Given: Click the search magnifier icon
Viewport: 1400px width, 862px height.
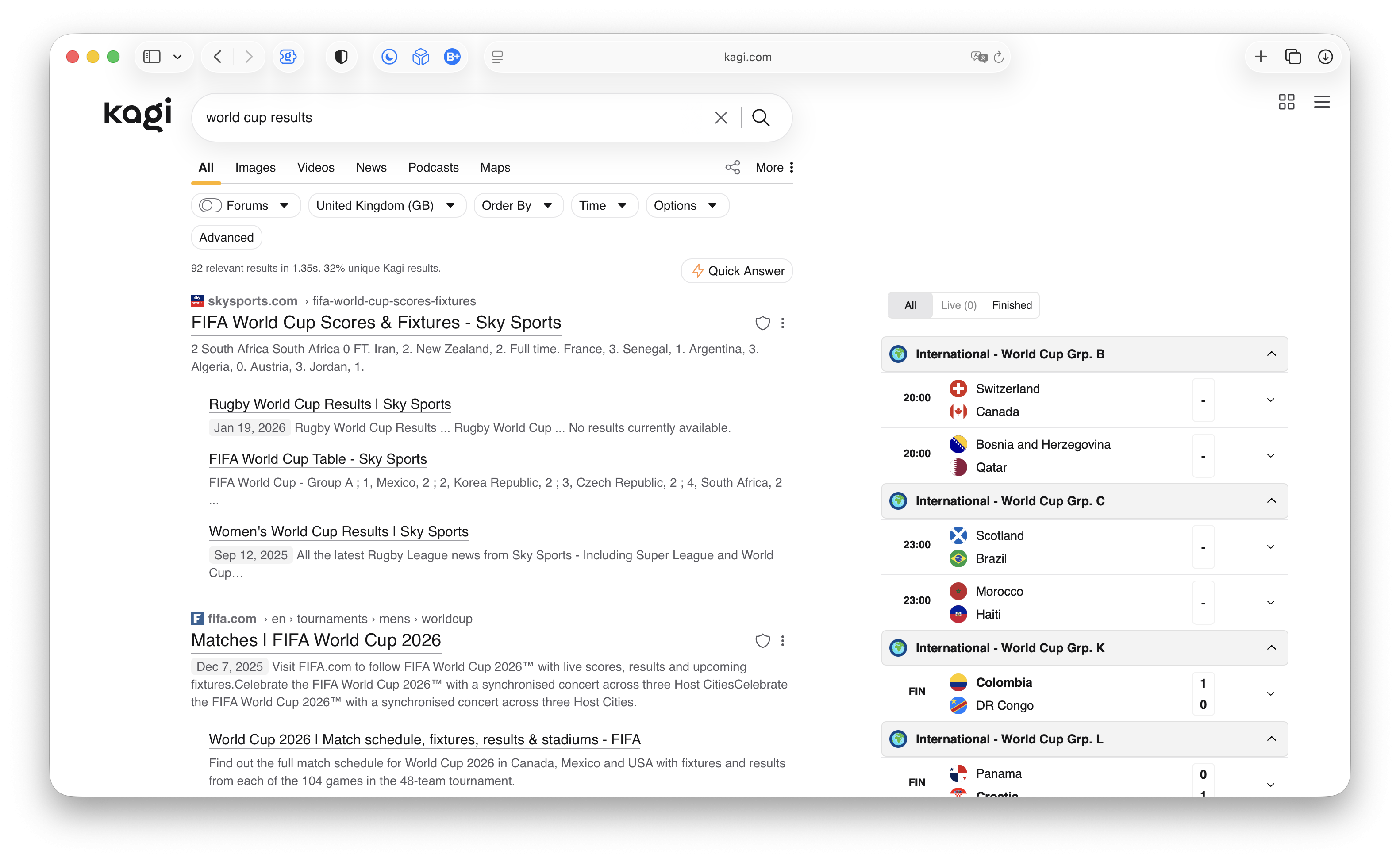Looking at the screenshot, I should 761,117.
